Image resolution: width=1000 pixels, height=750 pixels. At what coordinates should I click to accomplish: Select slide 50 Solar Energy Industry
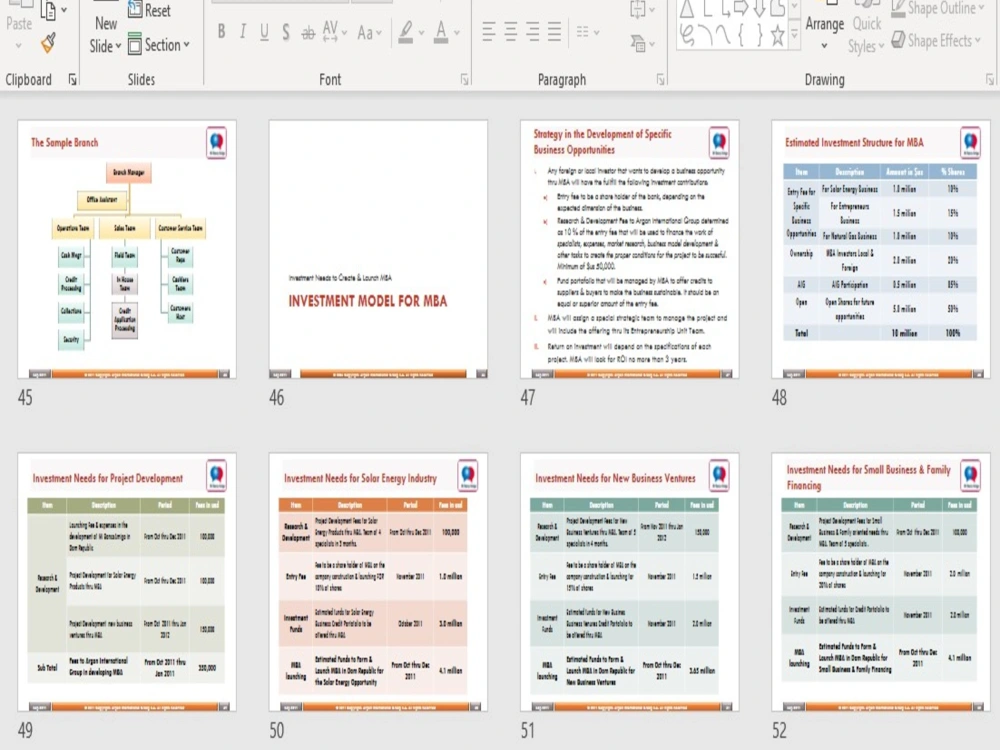(x=378, y=582)
